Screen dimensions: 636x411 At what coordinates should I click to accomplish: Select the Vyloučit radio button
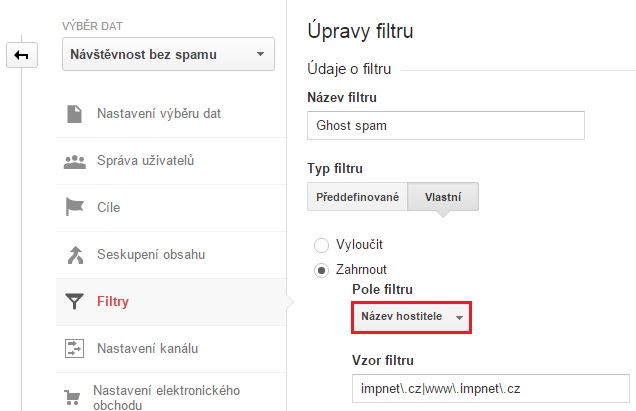(321, 245)
